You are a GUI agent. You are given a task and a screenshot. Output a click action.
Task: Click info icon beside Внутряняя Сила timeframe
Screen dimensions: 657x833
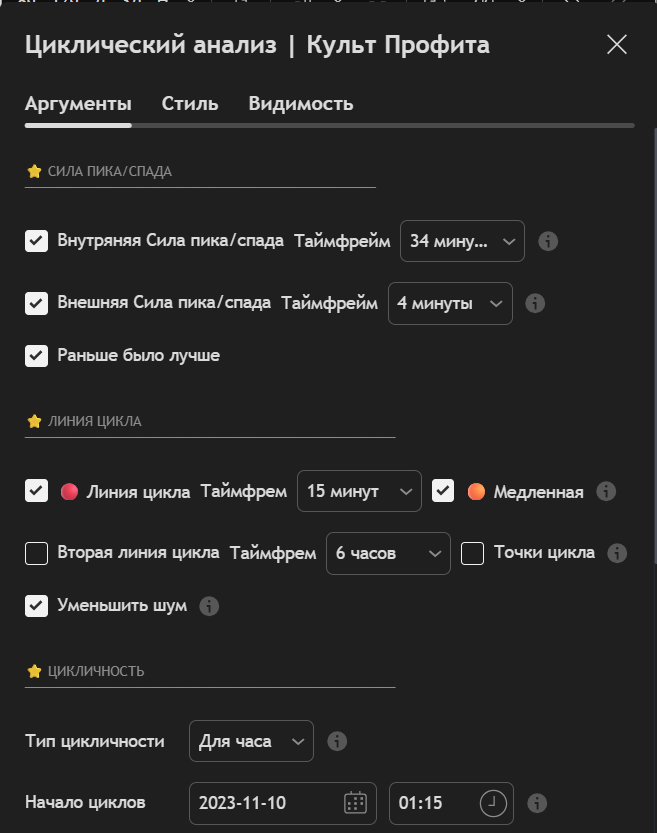click(547, 241)
